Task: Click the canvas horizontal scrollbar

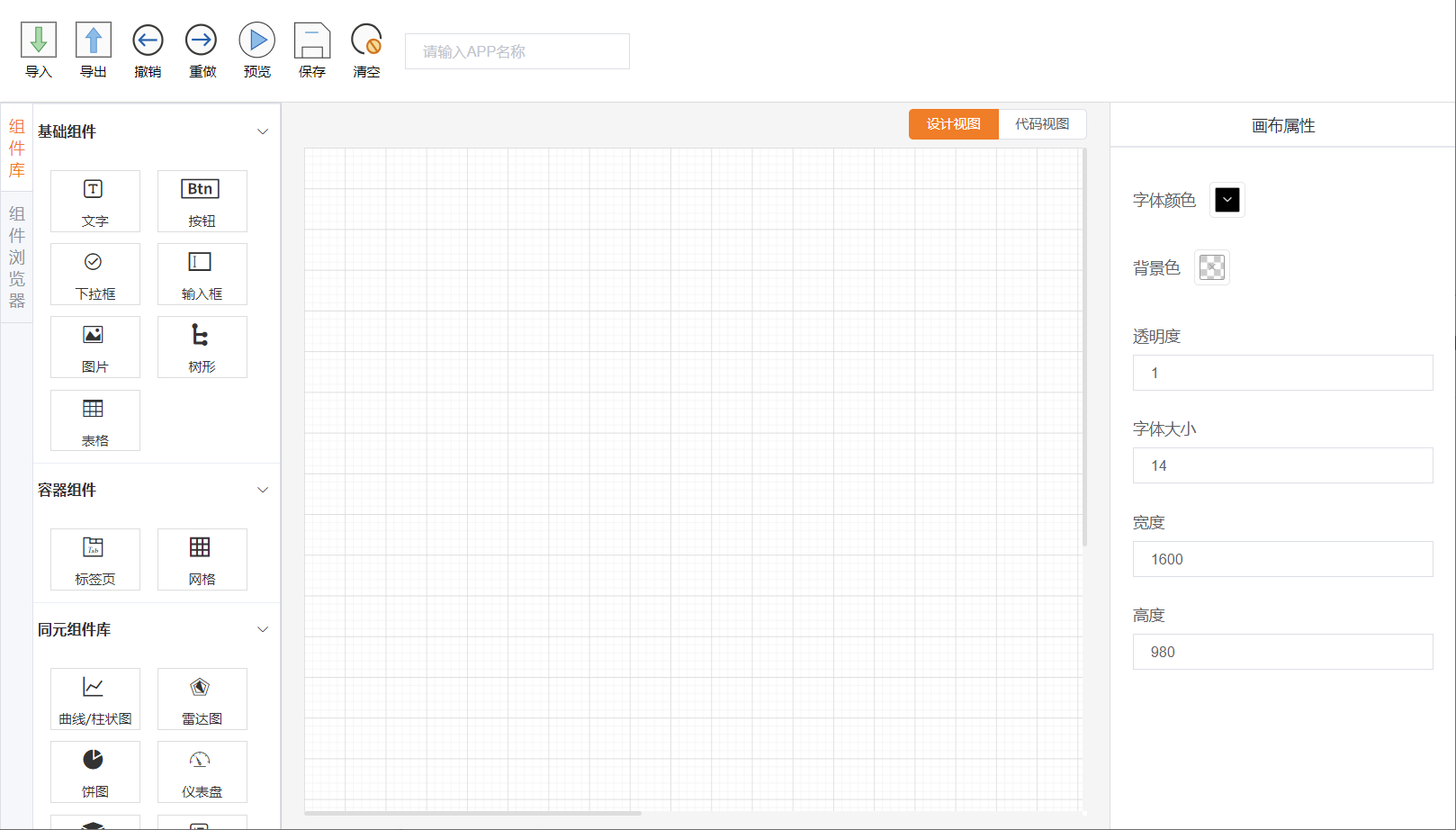Action: click(x=472, y=813)
